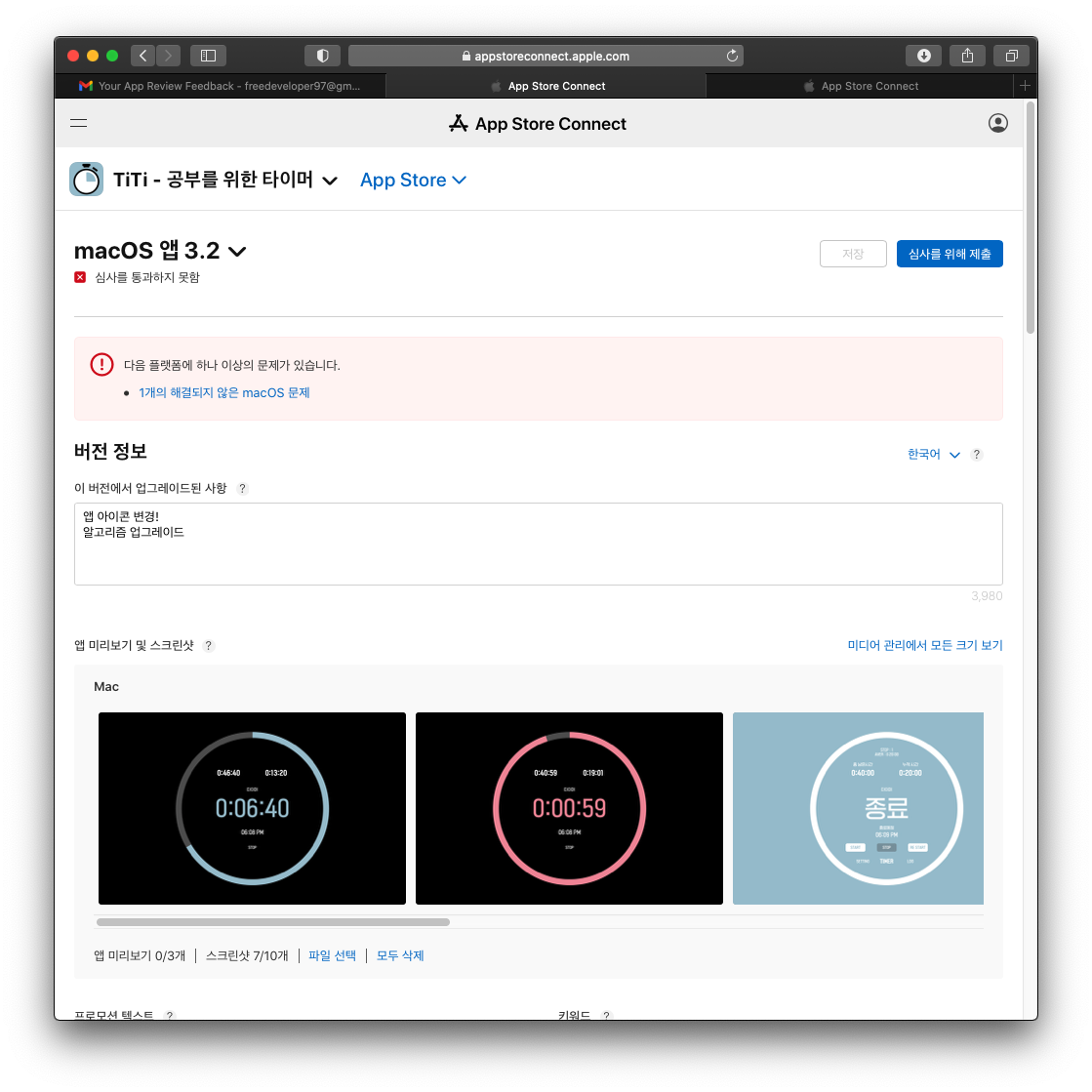Open help for the language selector
The image size is (1092, 1092).
tap(977, 454)
